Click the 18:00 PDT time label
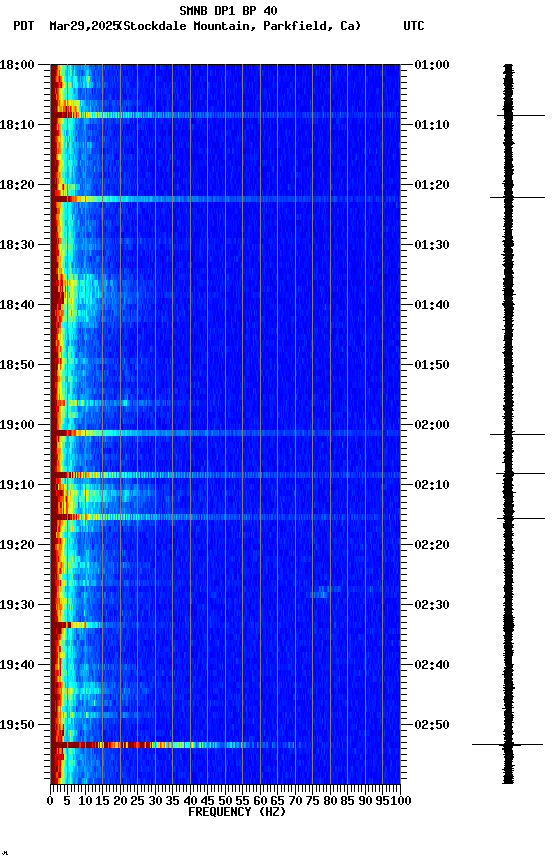This screenshot has width=552, height=864. point(17,64)
